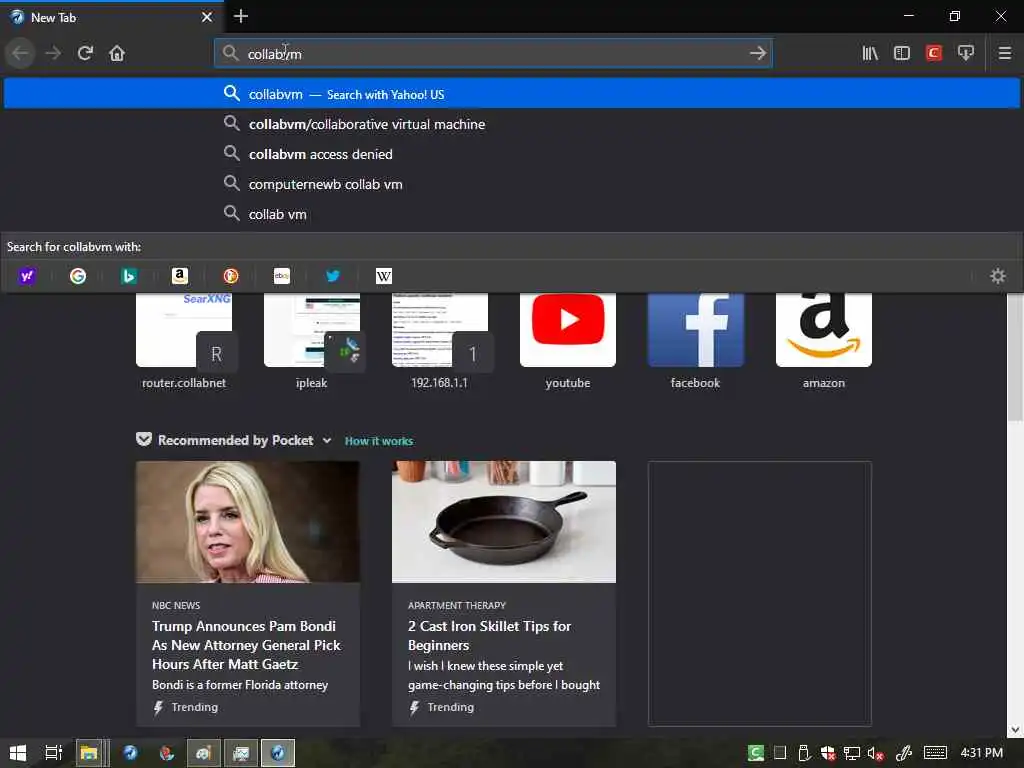Image resolution: width=1024 pixels, height=768 pixels.
Task: Click the network tray icon
Action: point(852,753)
